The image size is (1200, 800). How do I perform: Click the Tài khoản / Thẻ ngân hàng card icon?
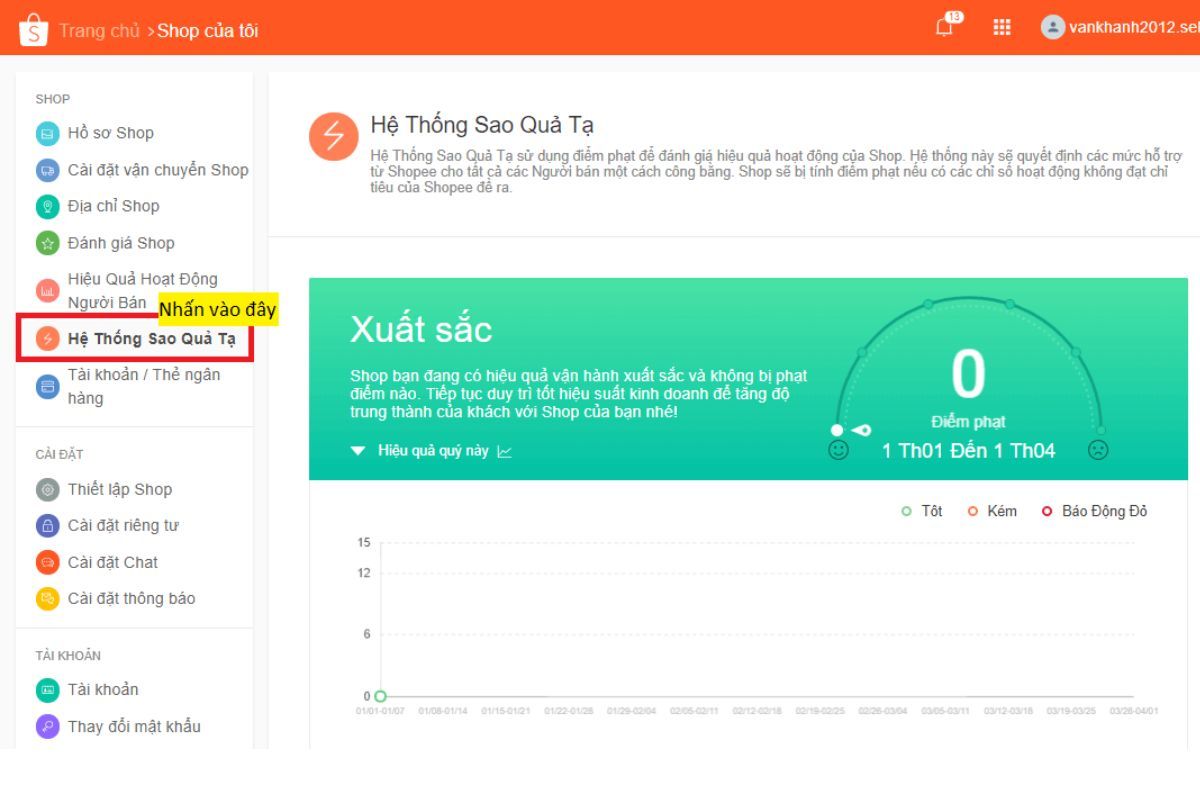coord(48,386)
